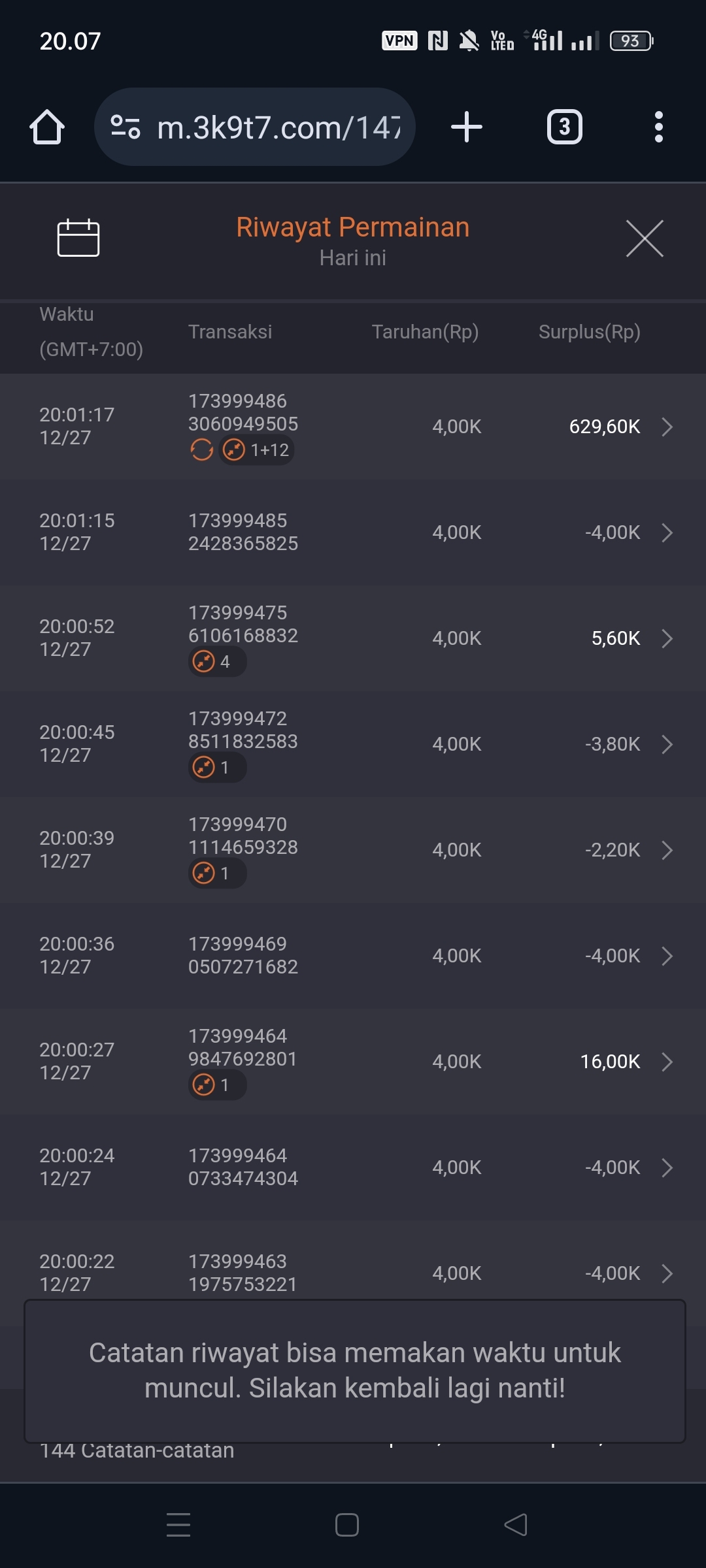This screenshot has height=1568, width=706.
Task: Open the browser three-dot menu
Action: point(658,127)
